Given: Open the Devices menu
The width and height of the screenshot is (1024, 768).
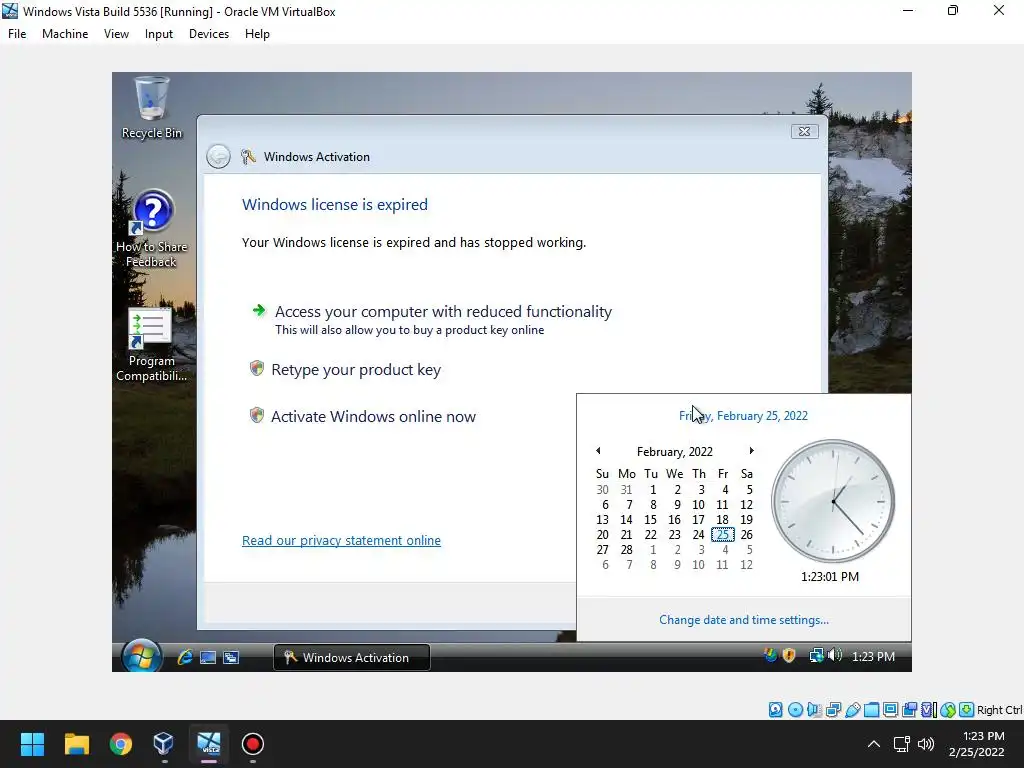Looking at the screenshot, I should pos(209,34).
